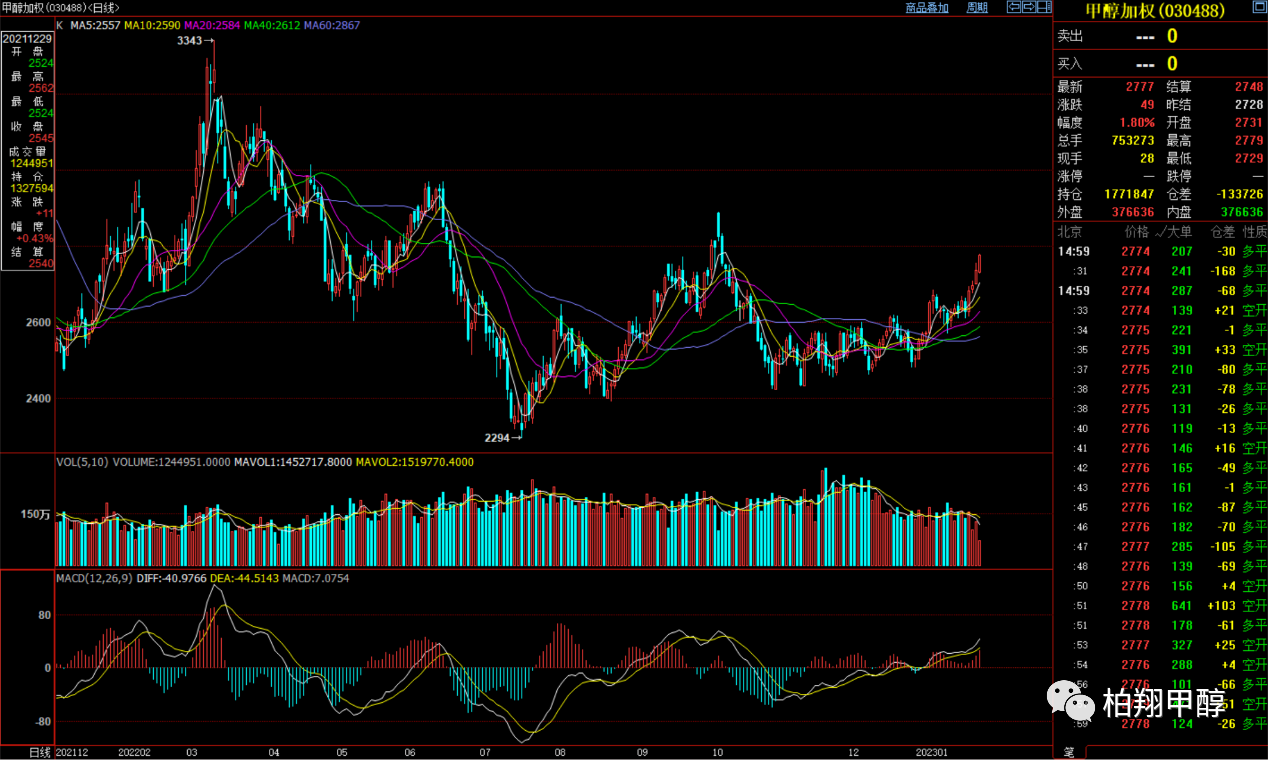Select the 笔 tick tab

point(1068,752)
